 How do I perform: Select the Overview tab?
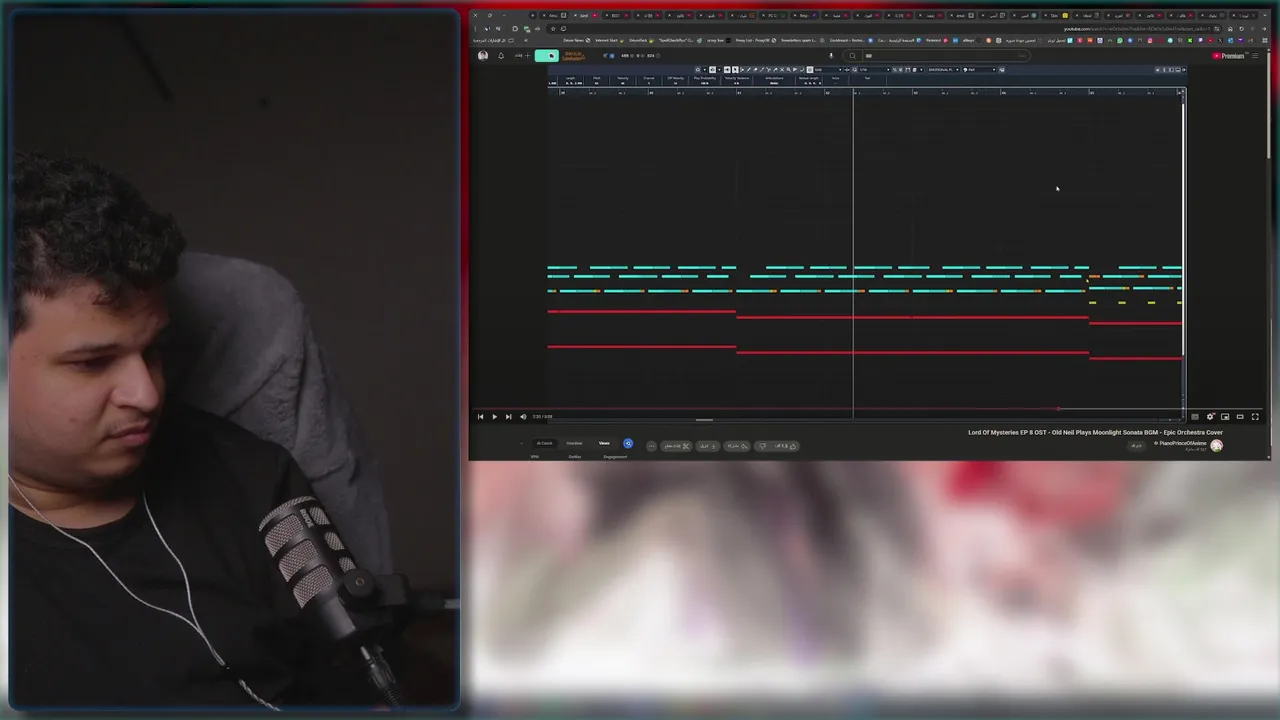[574, 443]
